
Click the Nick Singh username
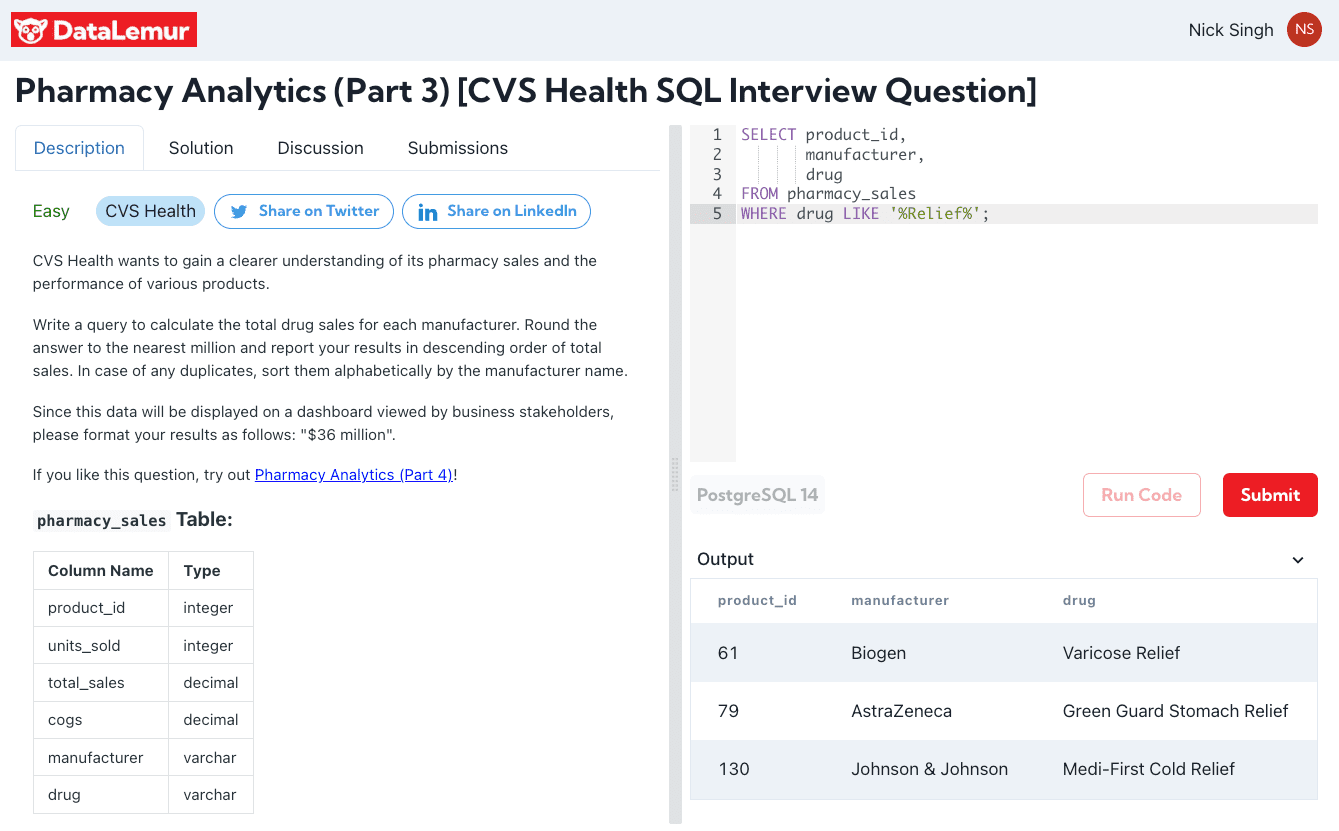pos(1231,30)
